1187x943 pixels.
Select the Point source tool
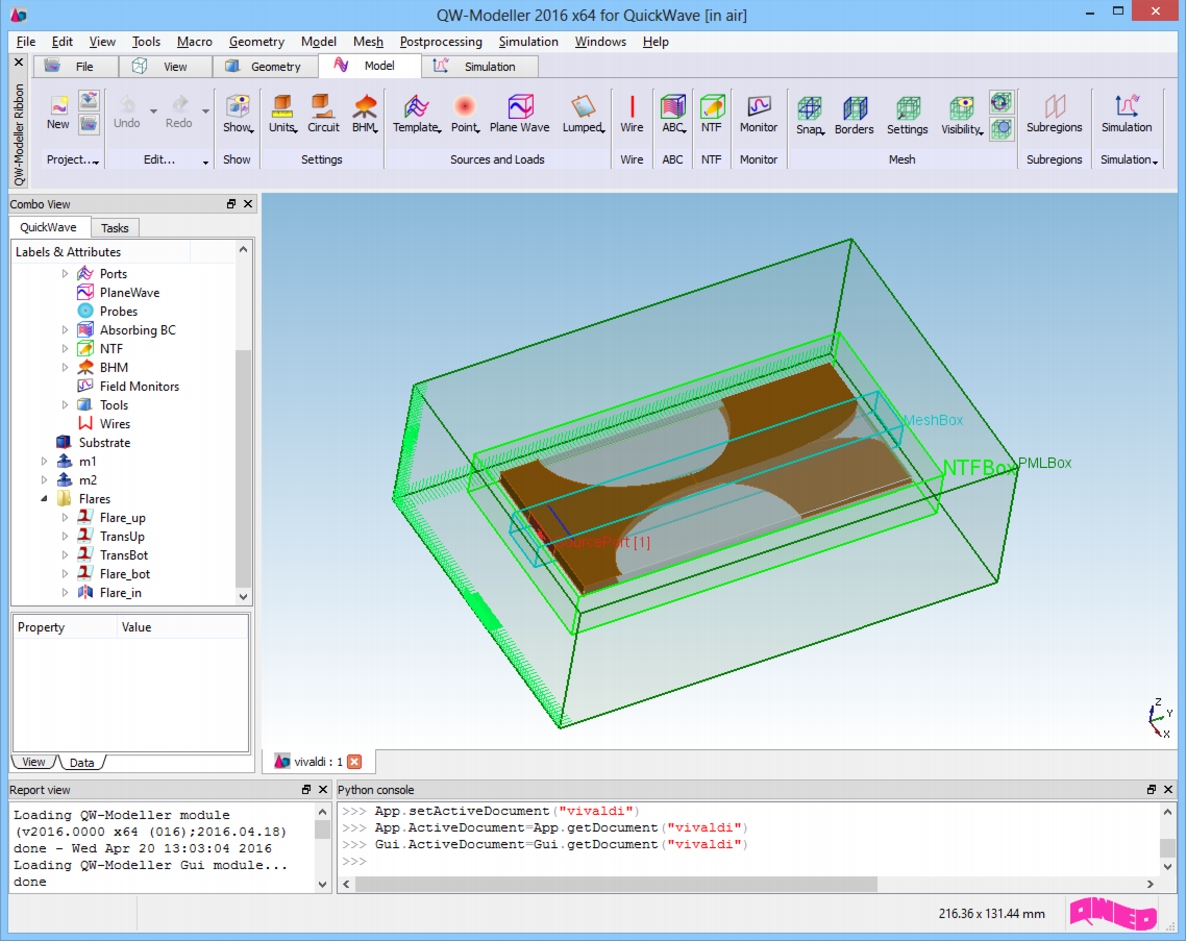click(465, 114)
